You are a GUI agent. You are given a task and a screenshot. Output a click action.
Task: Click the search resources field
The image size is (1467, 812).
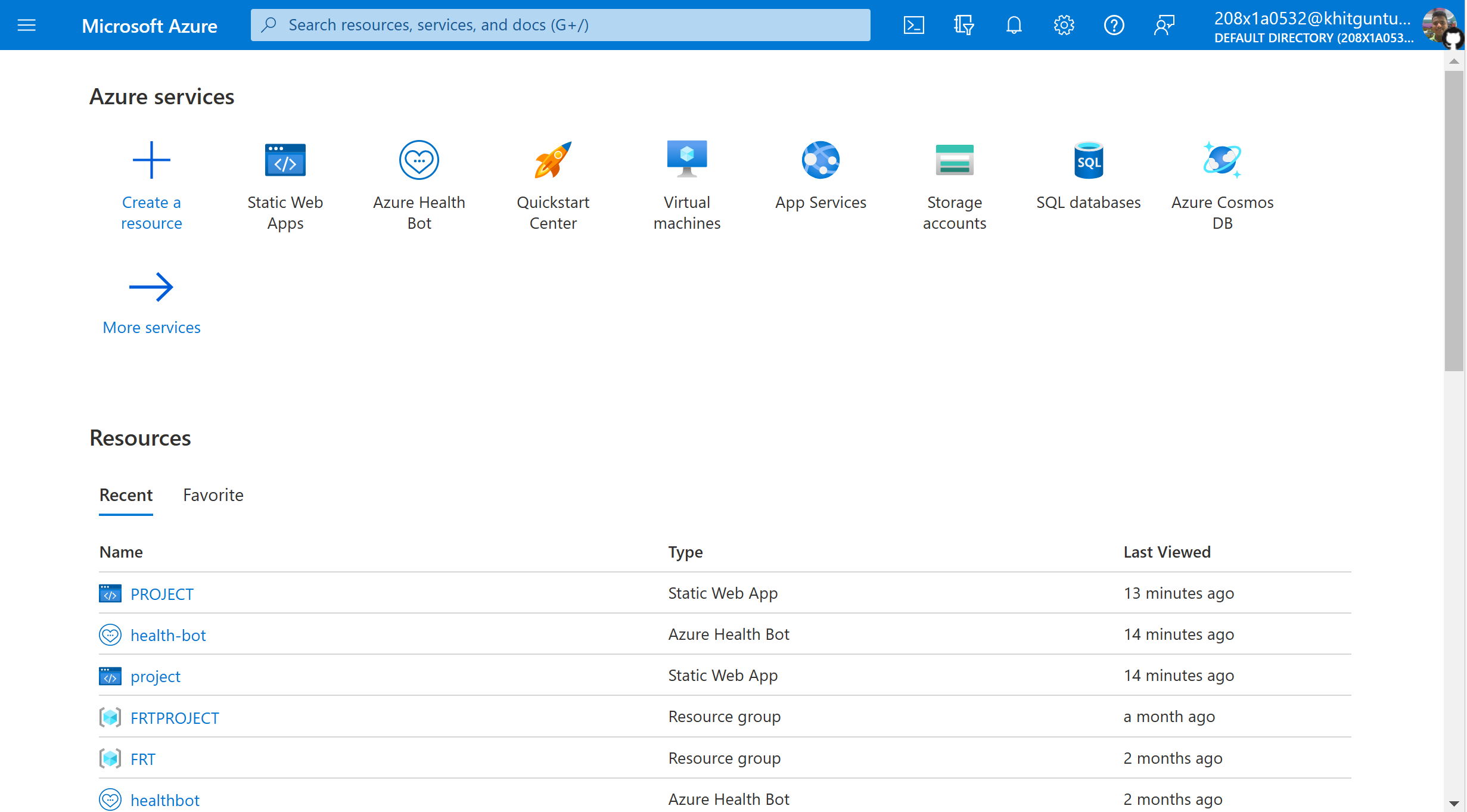(560, 24)
